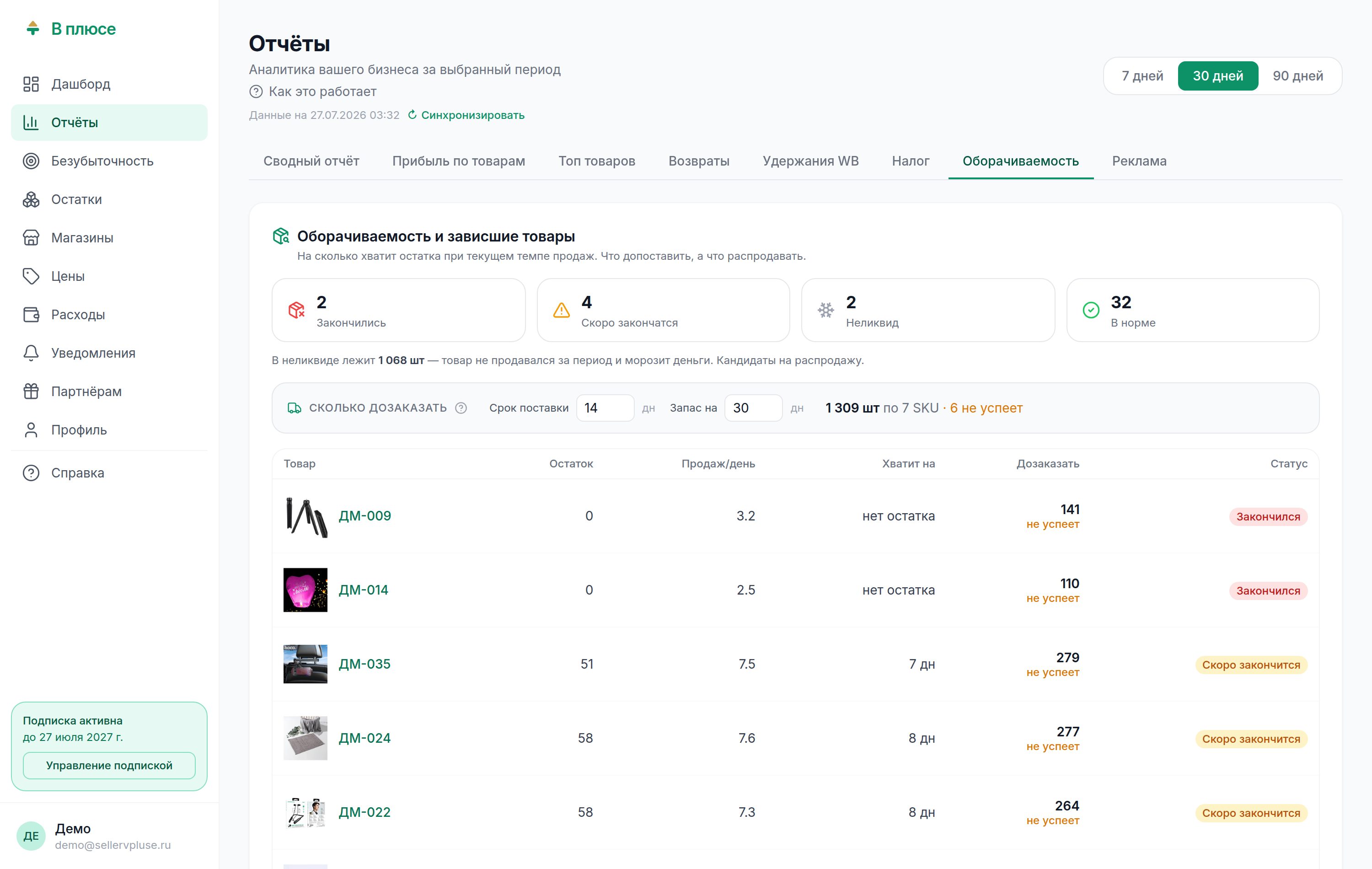Click the demo@sellervpluse.ru account email
1372x869 pixels.
coord(113,845)
